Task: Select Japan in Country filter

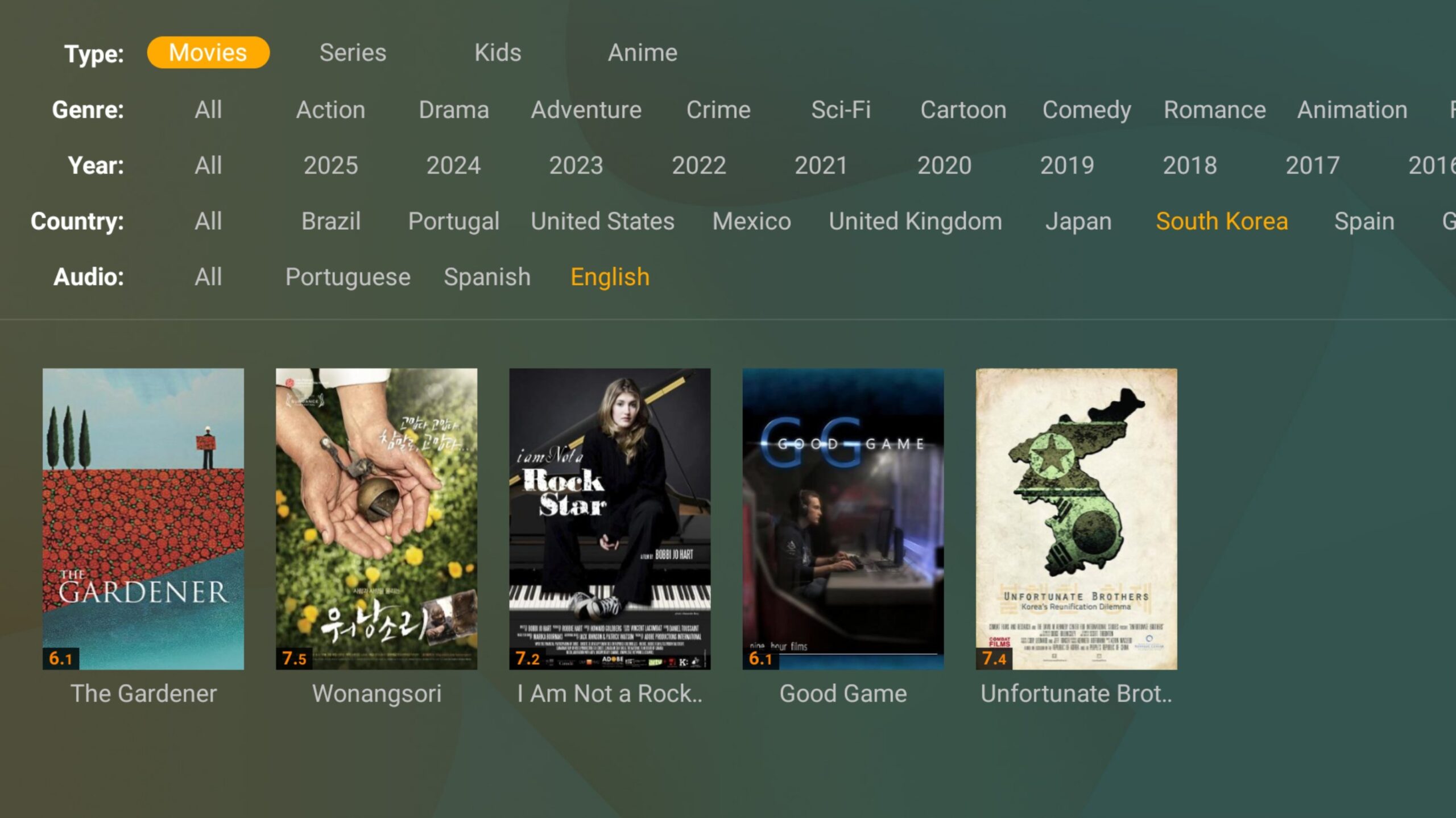Action: pyautogui.click(x=1078, y=221)
